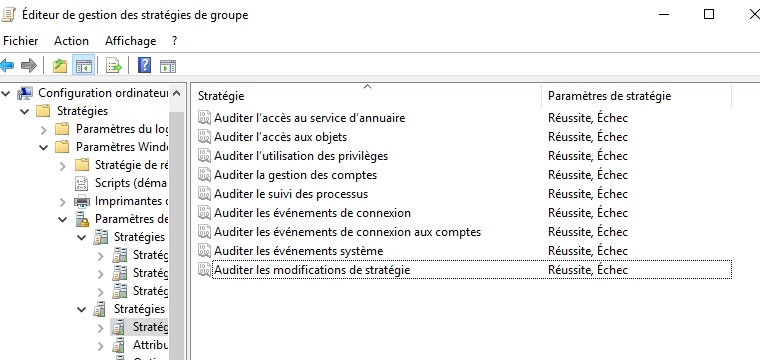Expand the Attribu... tree node
760x360 pixels.
pyautogui.click(x=101, y=346)
